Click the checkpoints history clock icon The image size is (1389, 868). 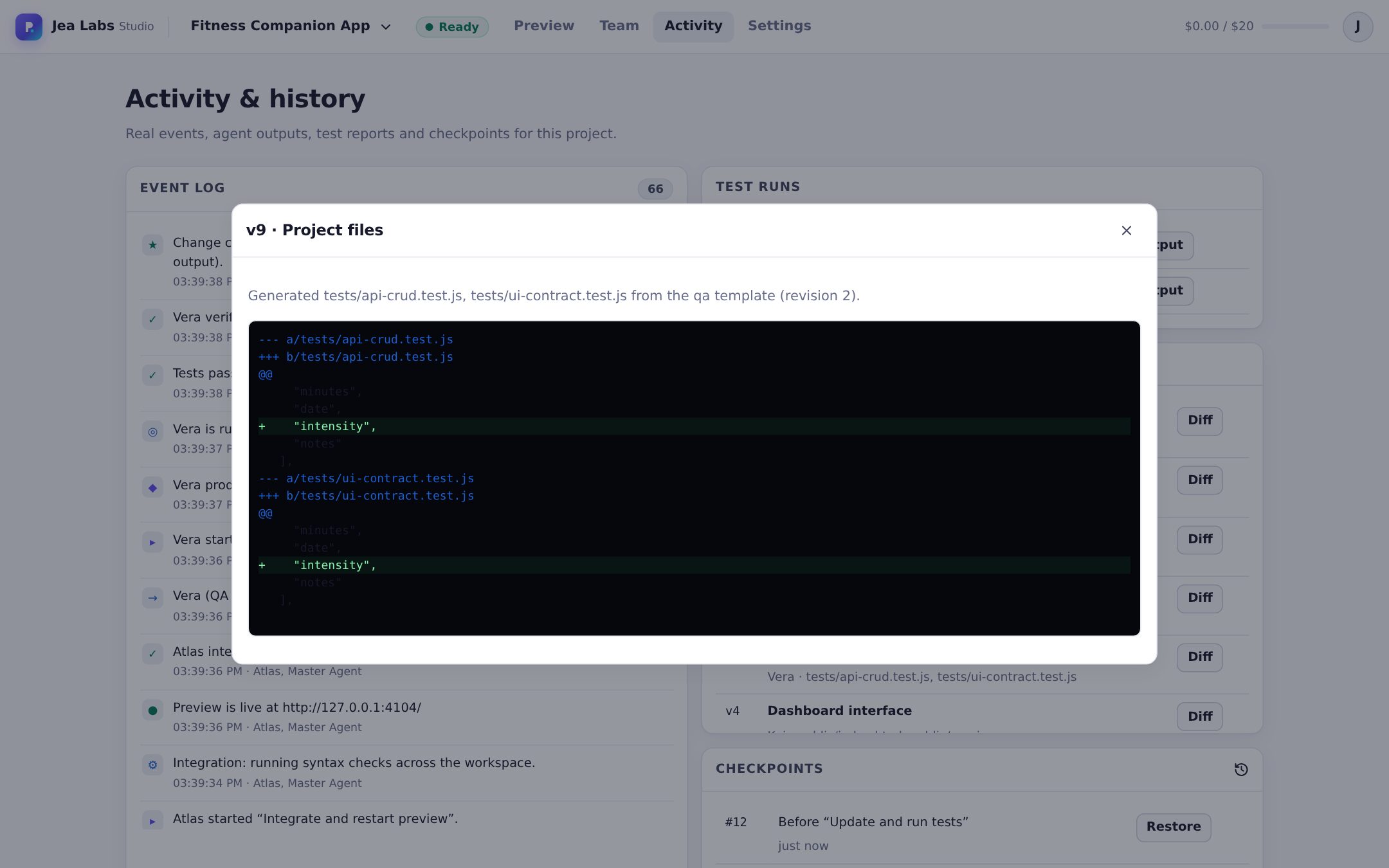click(x=1241, y=769)
